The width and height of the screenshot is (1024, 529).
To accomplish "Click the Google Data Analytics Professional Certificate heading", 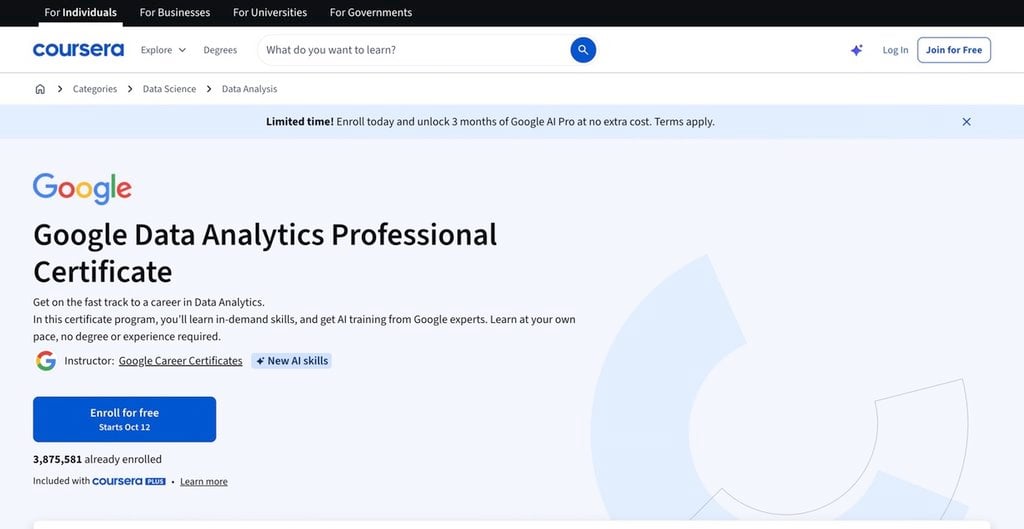I will [x=265, y=253].
